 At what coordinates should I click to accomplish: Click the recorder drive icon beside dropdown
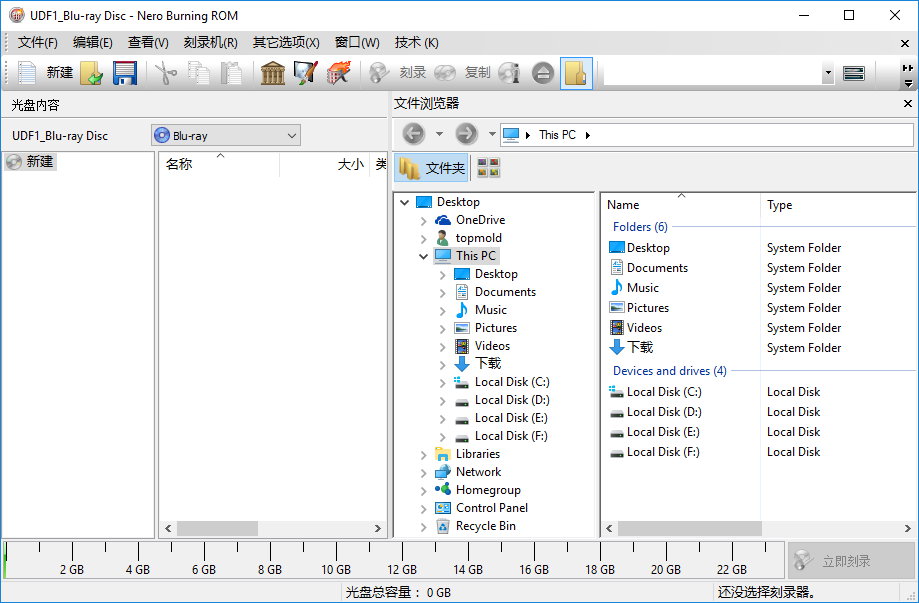853,73
